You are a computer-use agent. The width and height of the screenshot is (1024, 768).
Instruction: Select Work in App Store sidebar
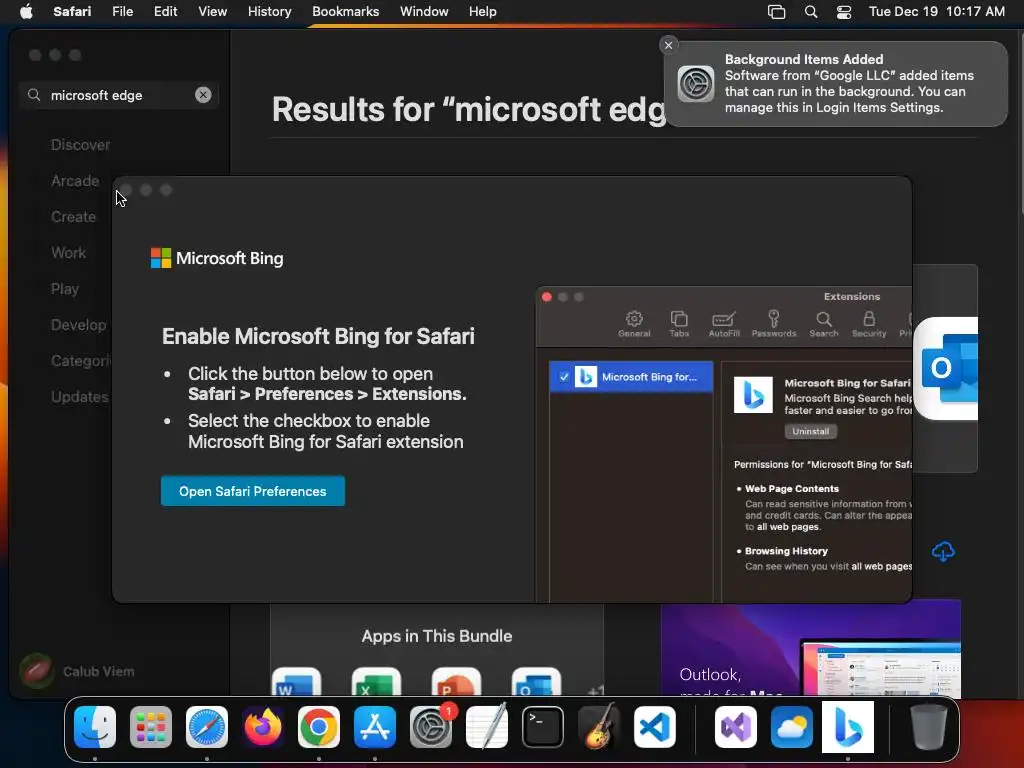[x=69, y=253]
